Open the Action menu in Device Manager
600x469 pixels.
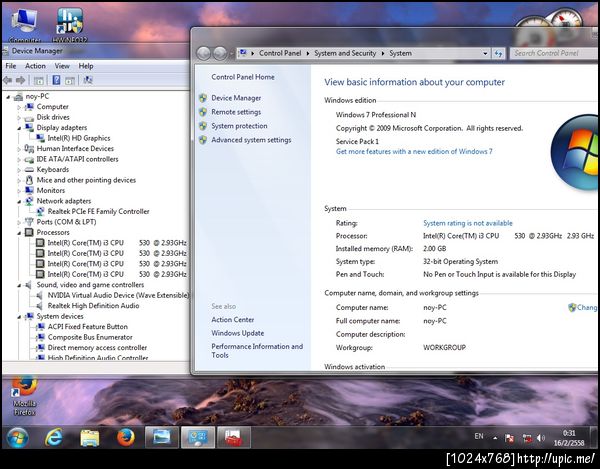tap(35, 66)
